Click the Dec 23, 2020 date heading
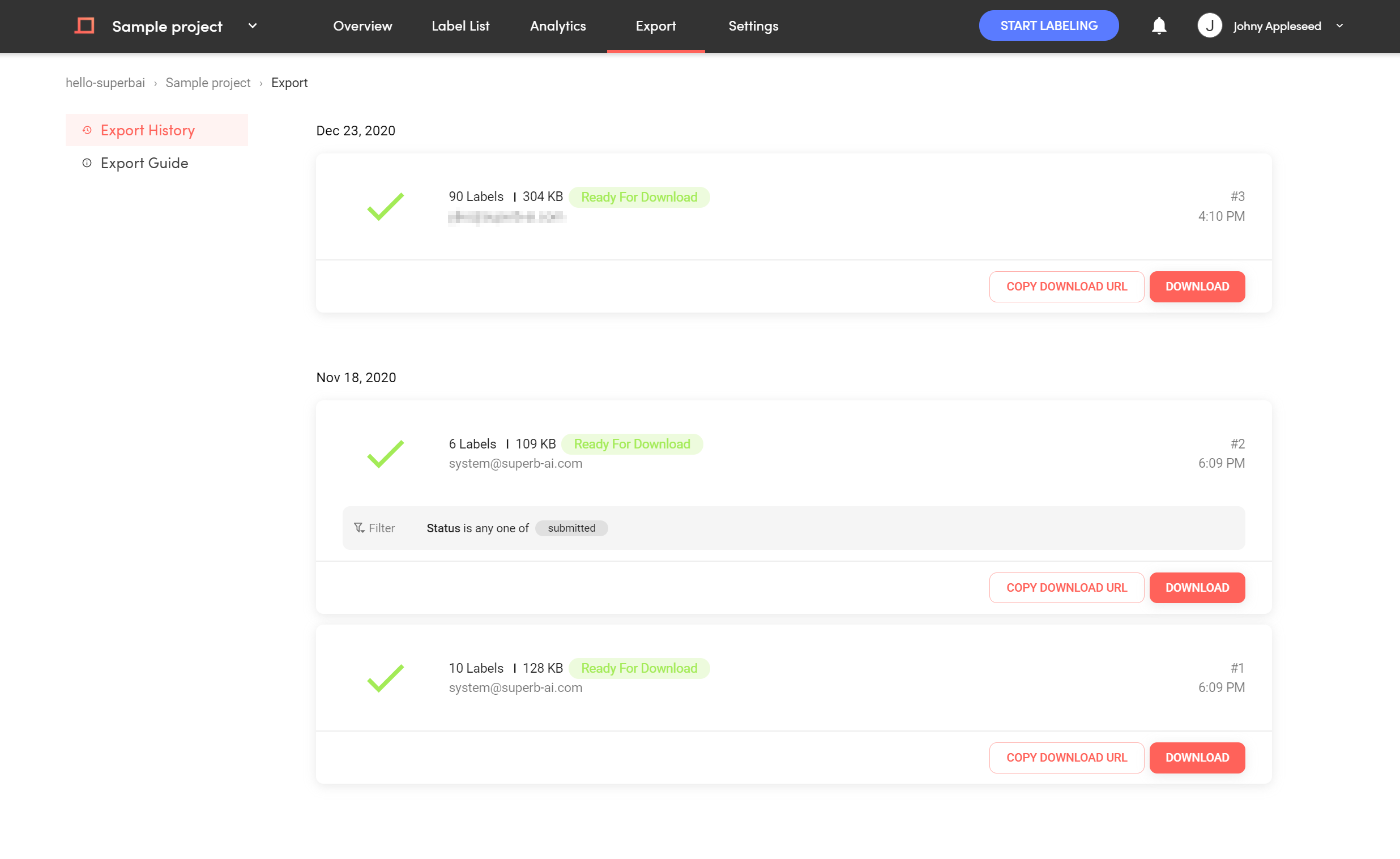Image resolution: width=1400 pixels, height=859 pixels. 356,131
